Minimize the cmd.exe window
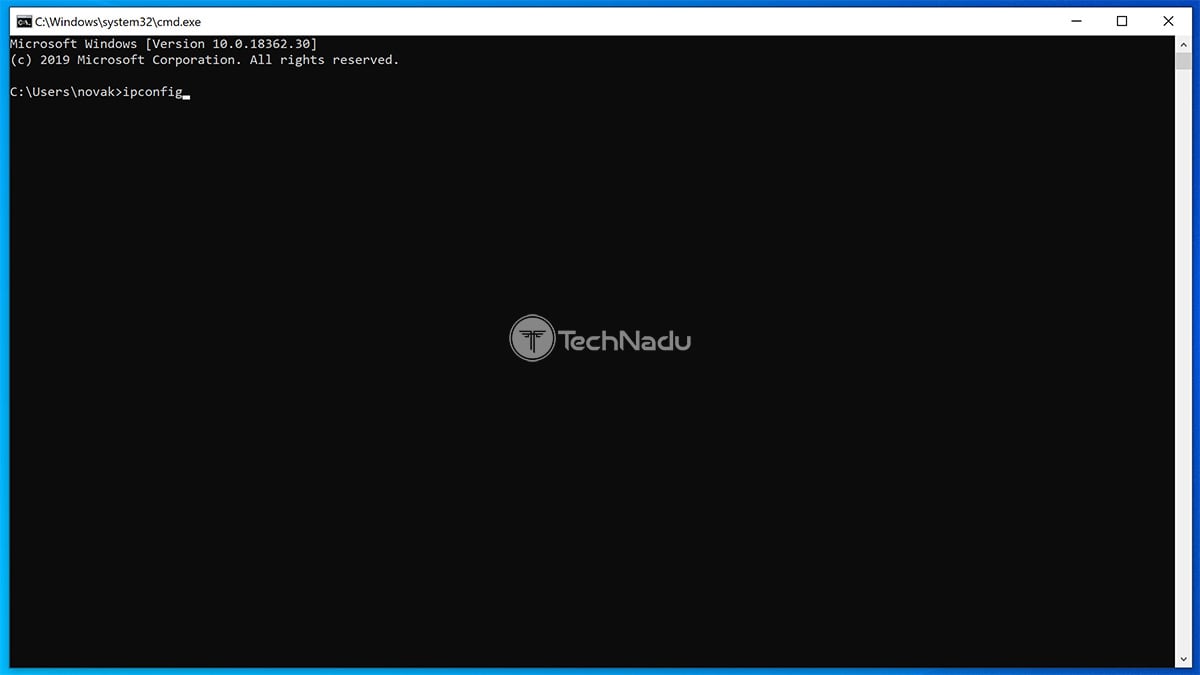Viewport: 1200px width, 675px height. point(1076,21)
